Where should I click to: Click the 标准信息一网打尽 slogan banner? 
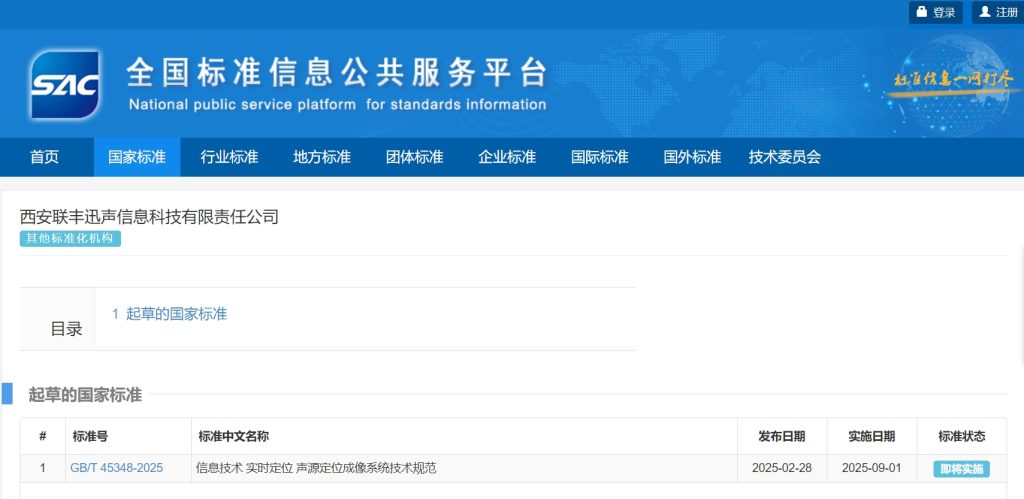[x=954, y=81]
